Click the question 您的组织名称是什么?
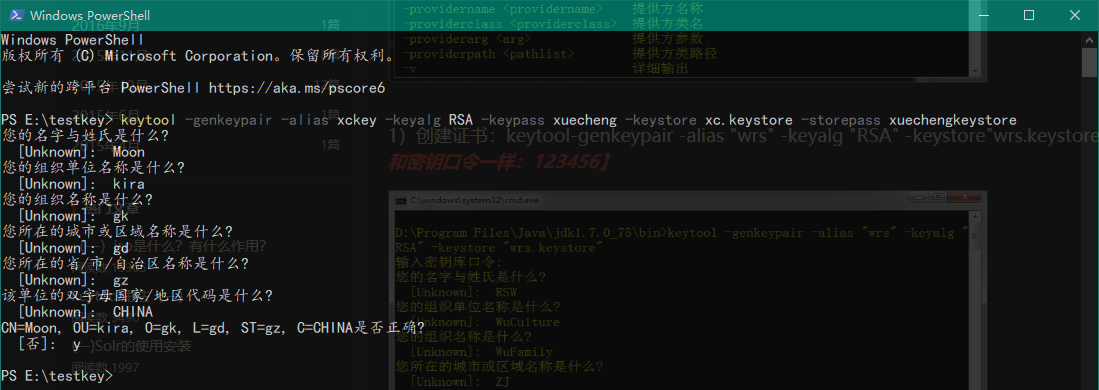This screenshot has height=390, width=1099. coord(77,200)
